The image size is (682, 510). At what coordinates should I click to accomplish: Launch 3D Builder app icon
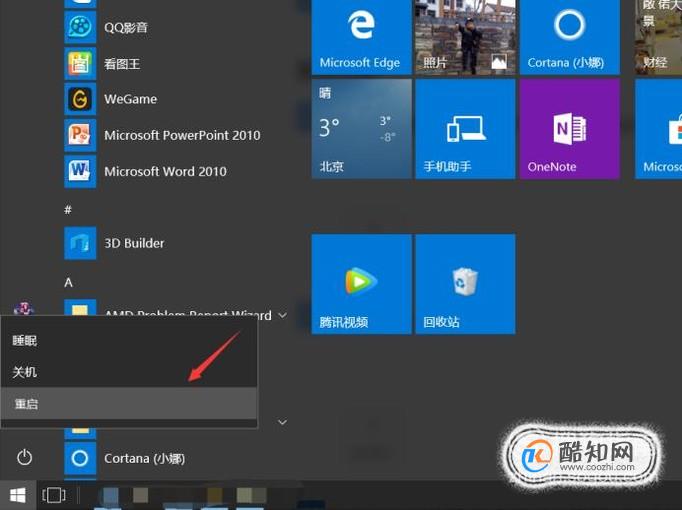point(80,243)
